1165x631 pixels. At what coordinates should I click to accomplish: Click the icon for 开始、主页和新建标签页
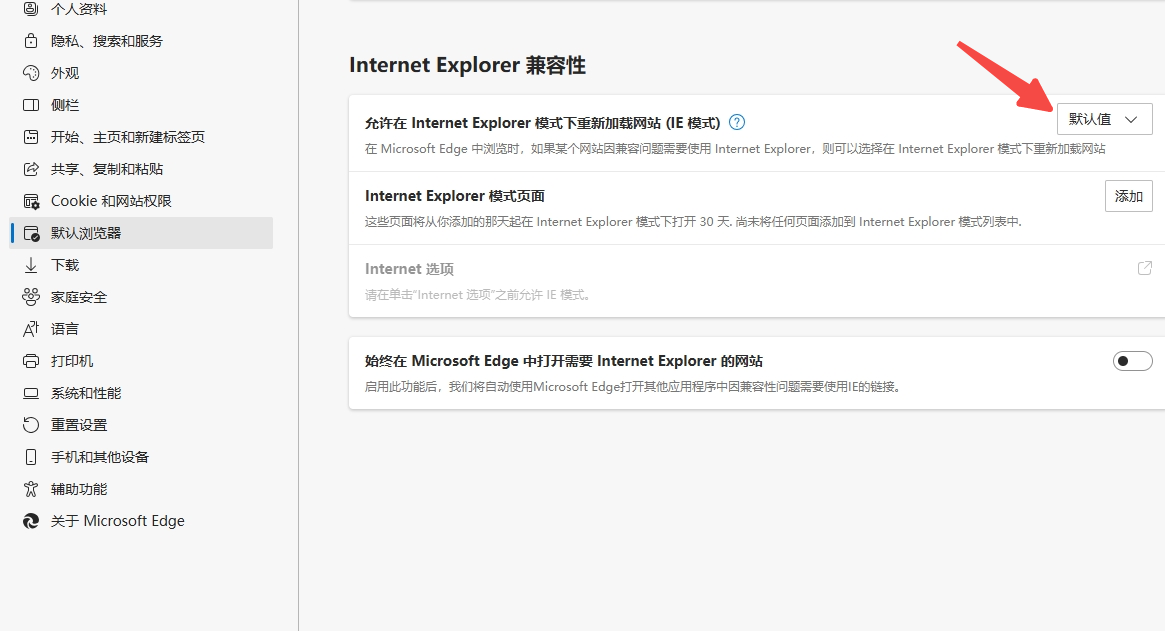pos(30,137)
